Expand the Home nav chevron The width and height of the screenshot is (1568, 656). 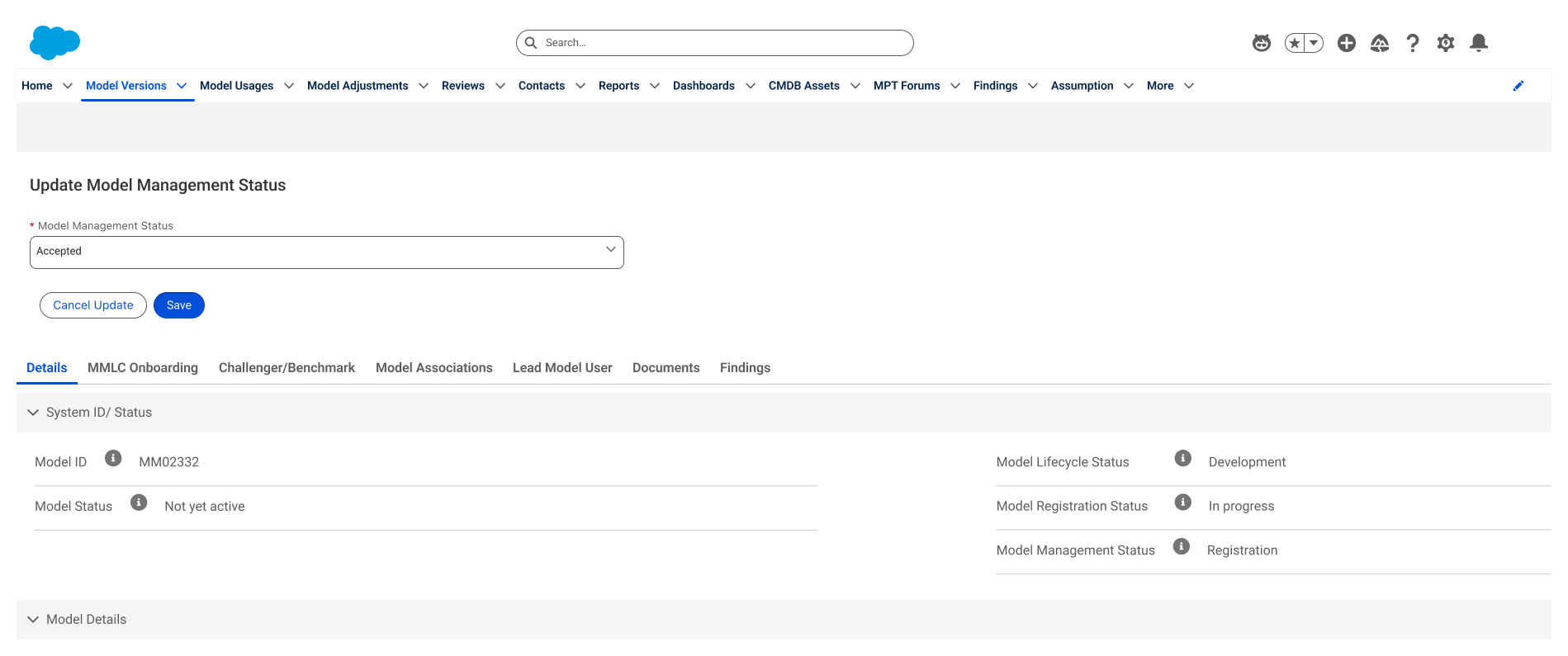click(68, 86)
